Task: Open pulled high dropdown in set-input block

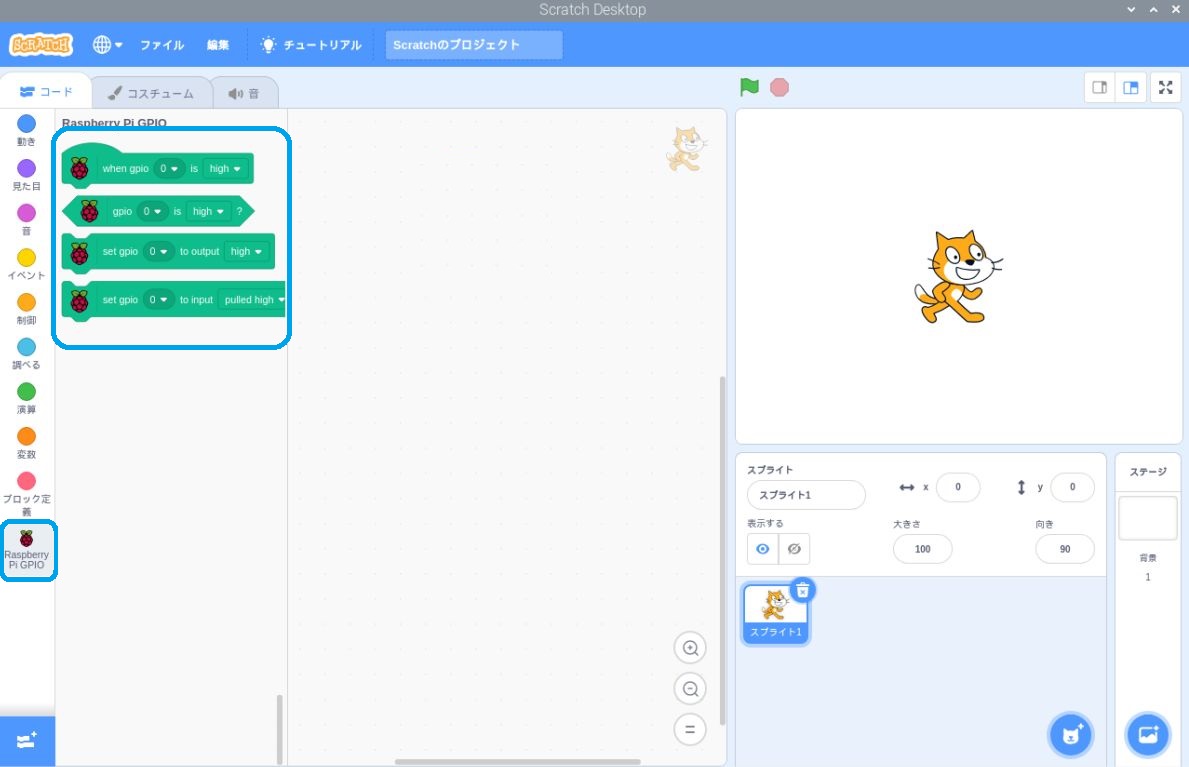Action: (x=253, y=300)
